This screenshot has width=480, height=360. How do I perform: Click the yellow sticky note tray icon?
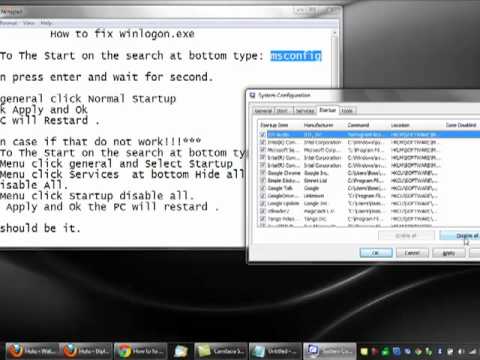364,351
